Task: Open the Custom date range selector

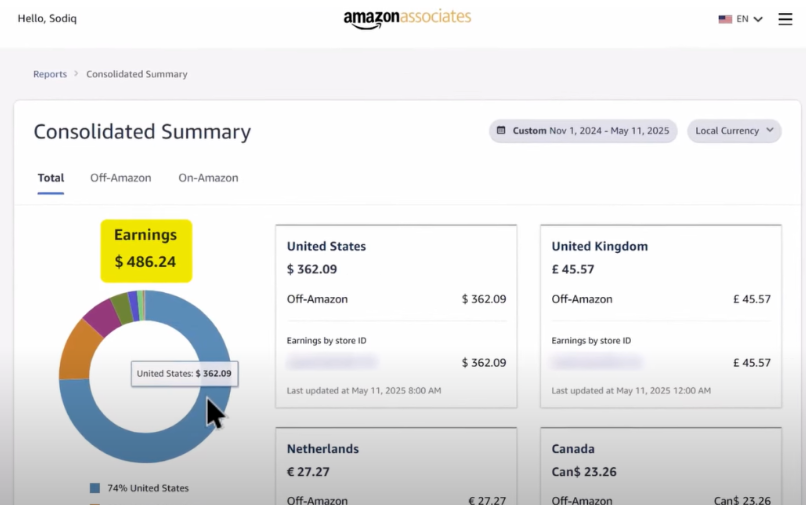Action: (583, 131)
